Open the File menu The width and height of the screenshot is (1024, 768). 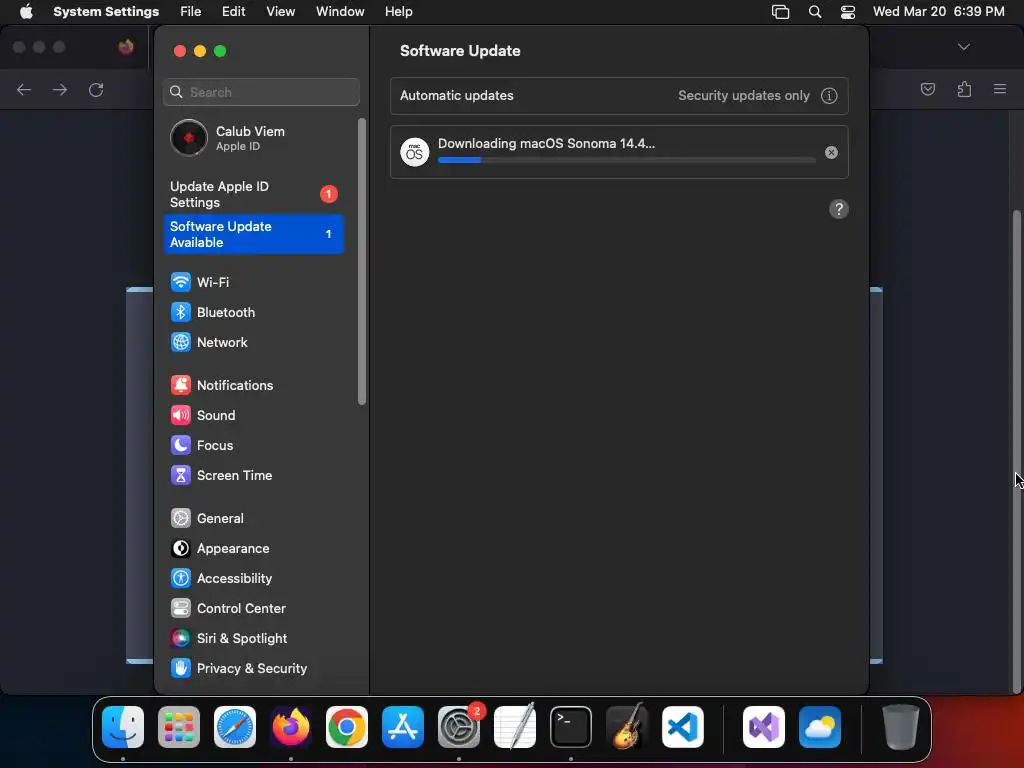(191, 12)
